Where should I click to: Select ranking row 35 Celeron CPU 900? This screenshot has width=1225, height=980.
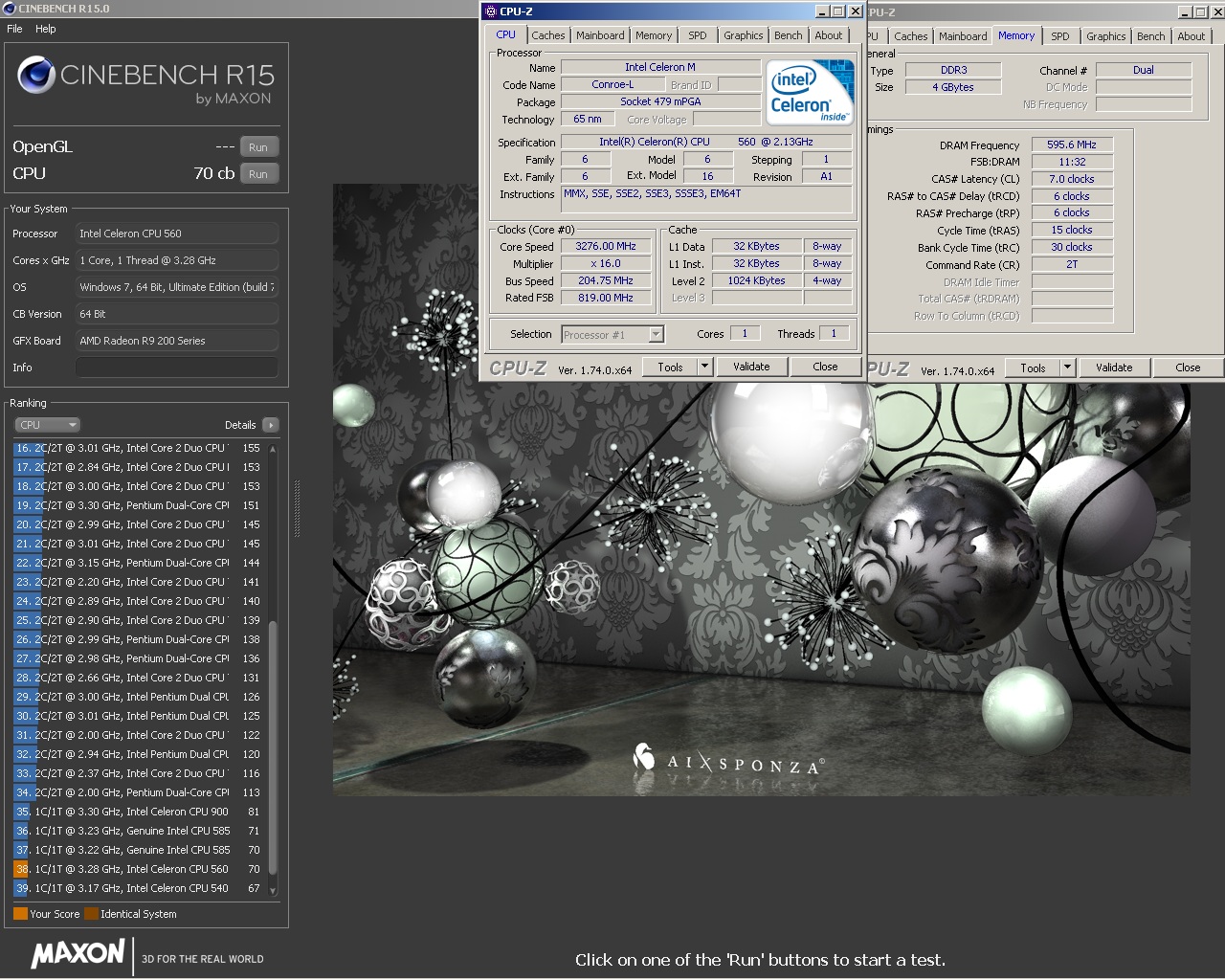point(139,812)
